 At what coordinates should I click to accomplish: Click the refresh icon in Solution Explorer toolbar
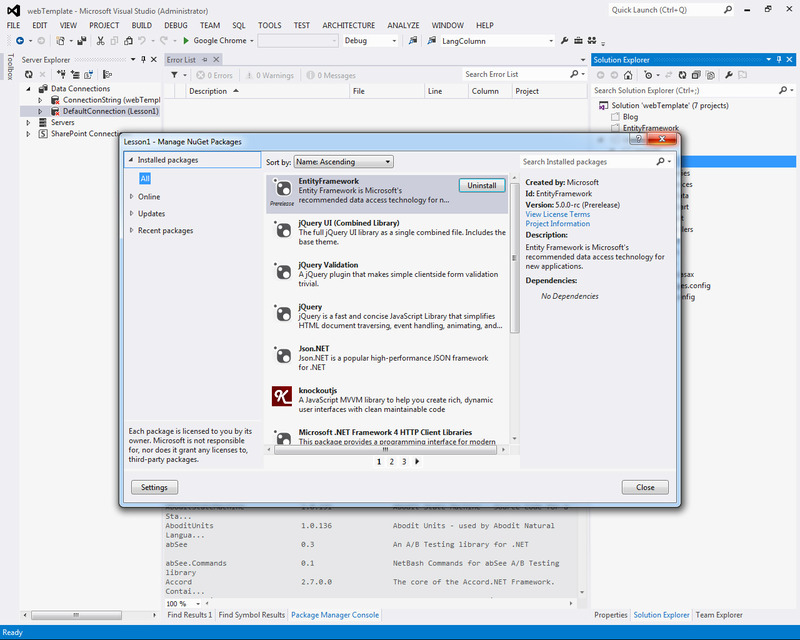[x=682, y=75]
